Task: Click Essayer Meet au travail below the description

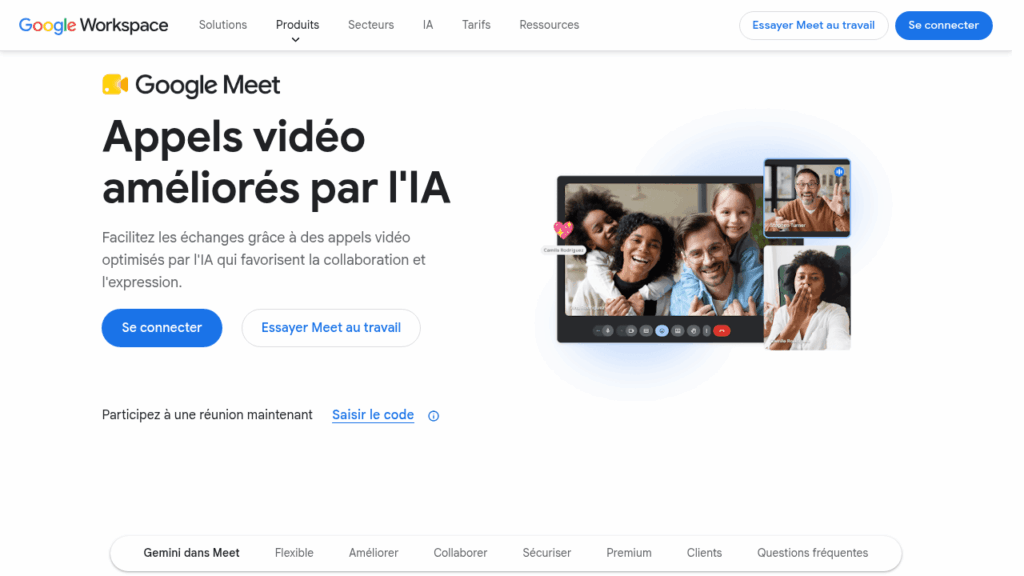Action: click(331, 328)
